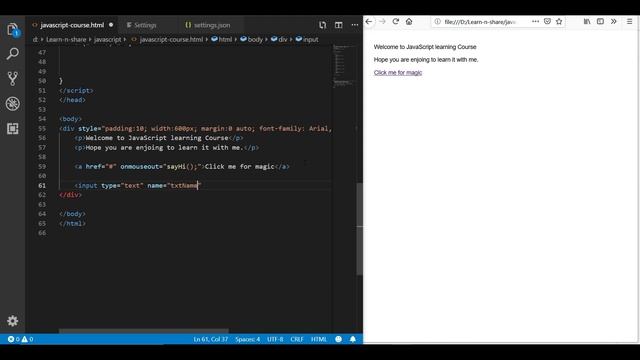640x360 pixels.
Task: Switch to the Settings tab
Action: tap(145, 25)
